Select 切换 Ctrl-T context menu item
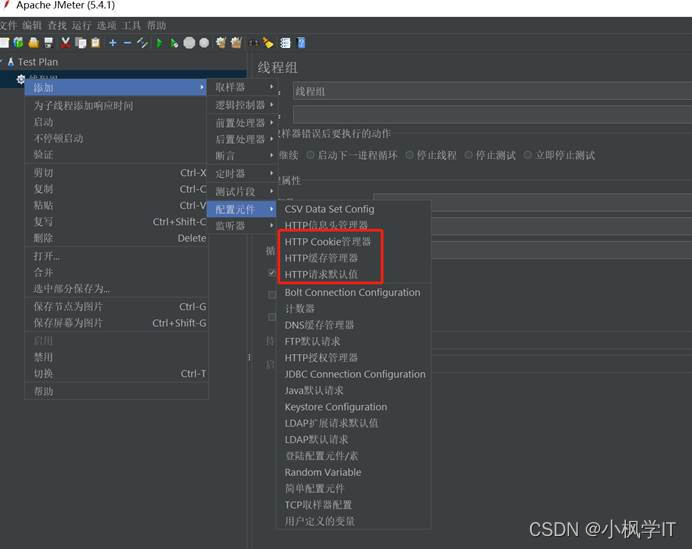The image size is (692, 549). (116, 374)
